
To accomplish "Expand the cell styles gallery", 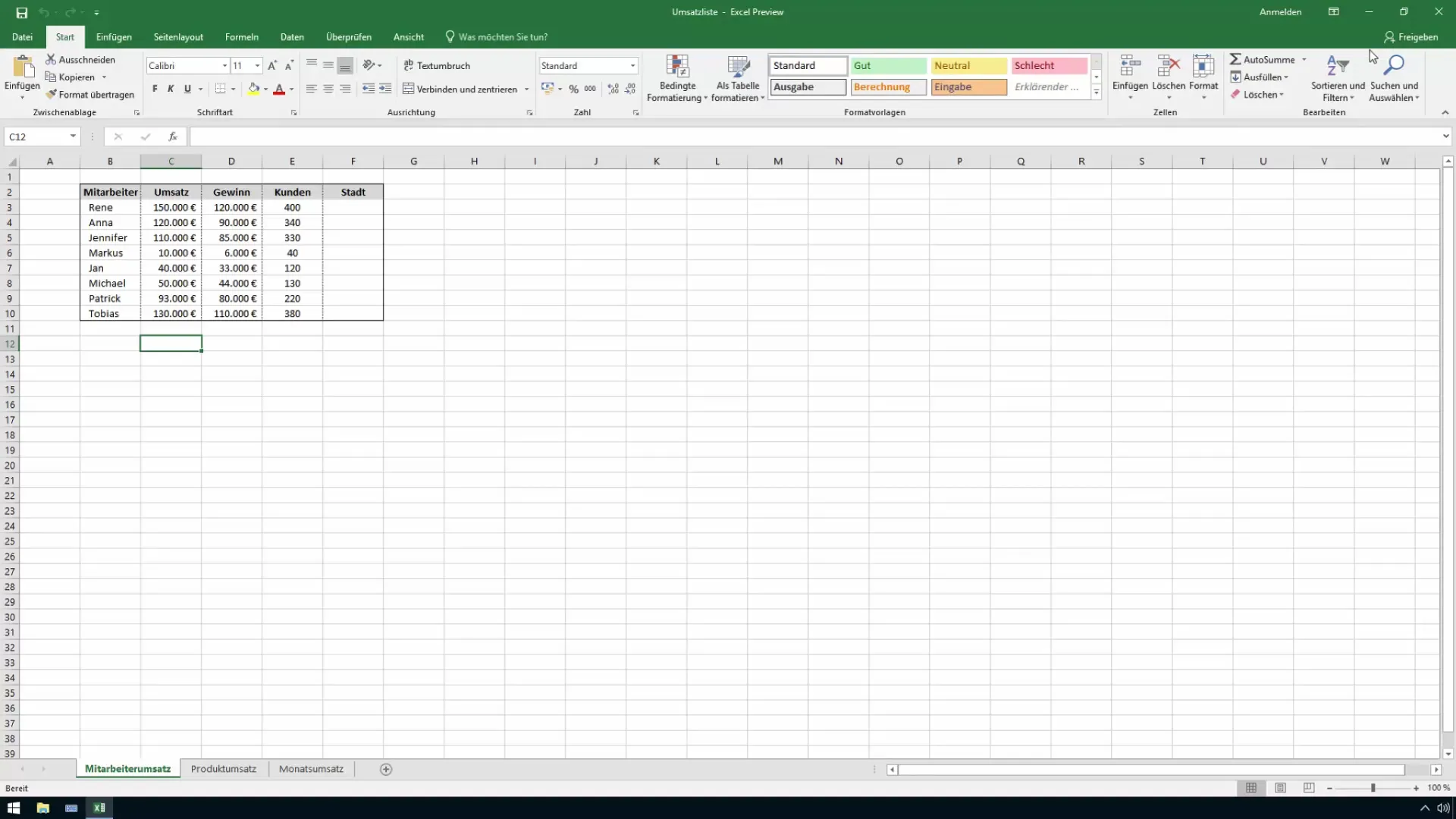I will (1096, 92).
